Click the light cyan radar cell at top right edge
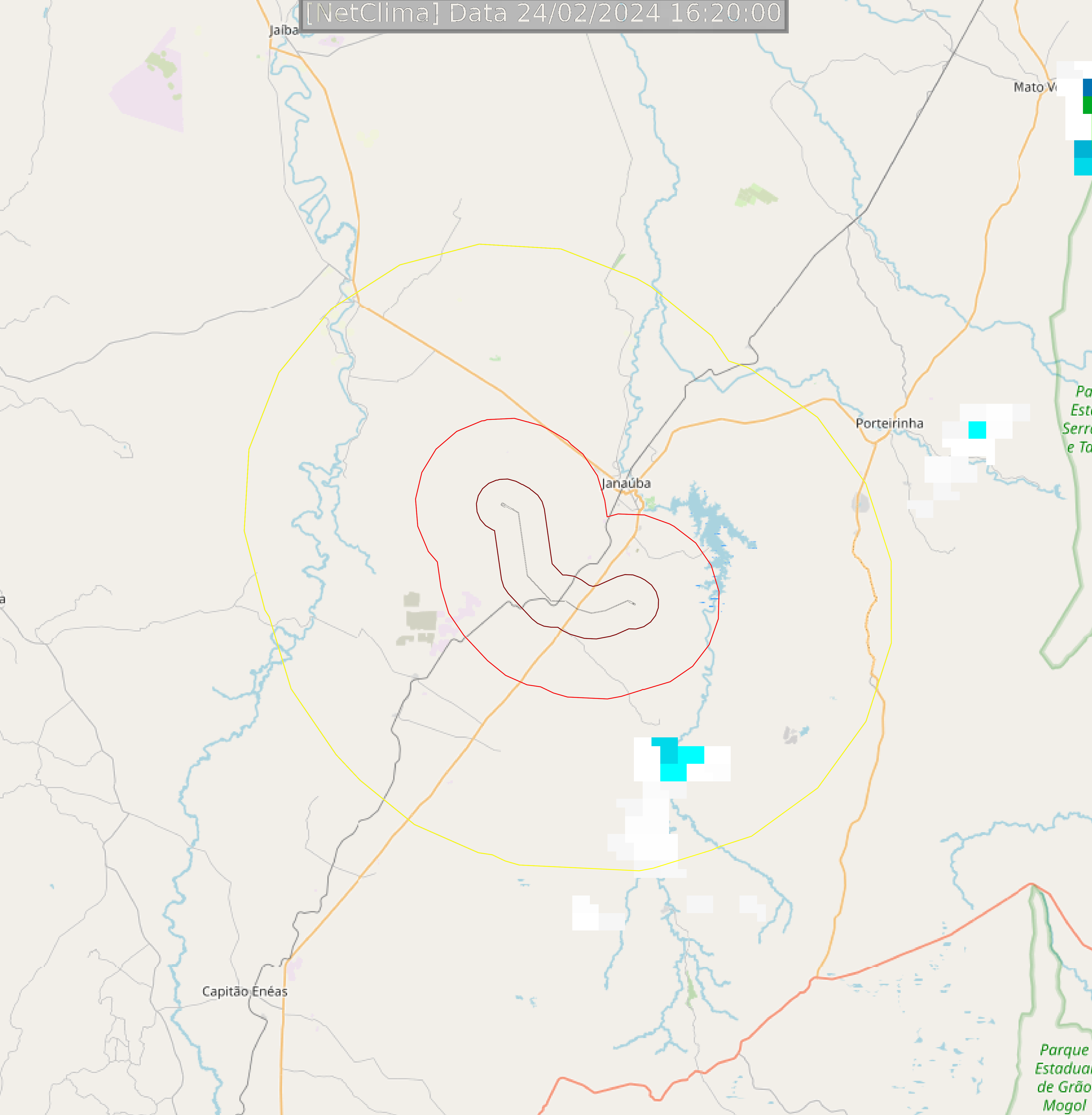The width and height of the screenshot is (1092, 1115). (x=1083, y=166)
